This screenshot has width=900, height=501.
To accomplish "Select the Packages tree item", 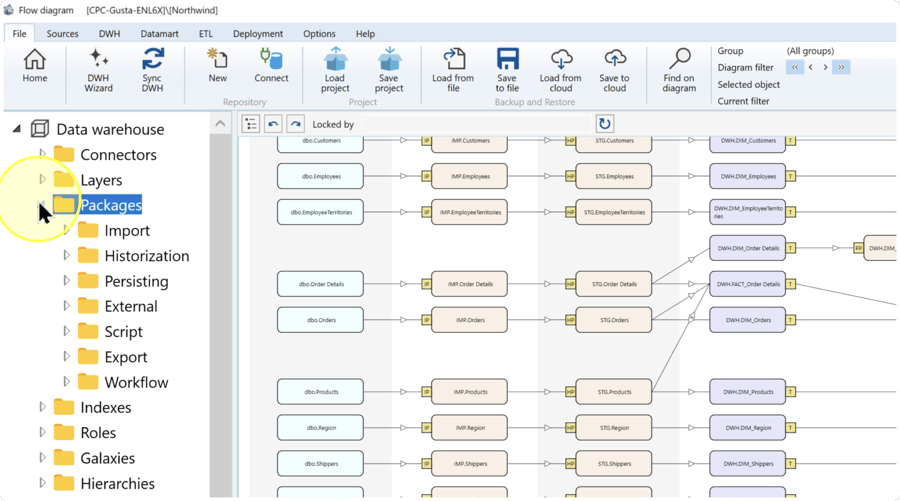I will pos(111,205).
